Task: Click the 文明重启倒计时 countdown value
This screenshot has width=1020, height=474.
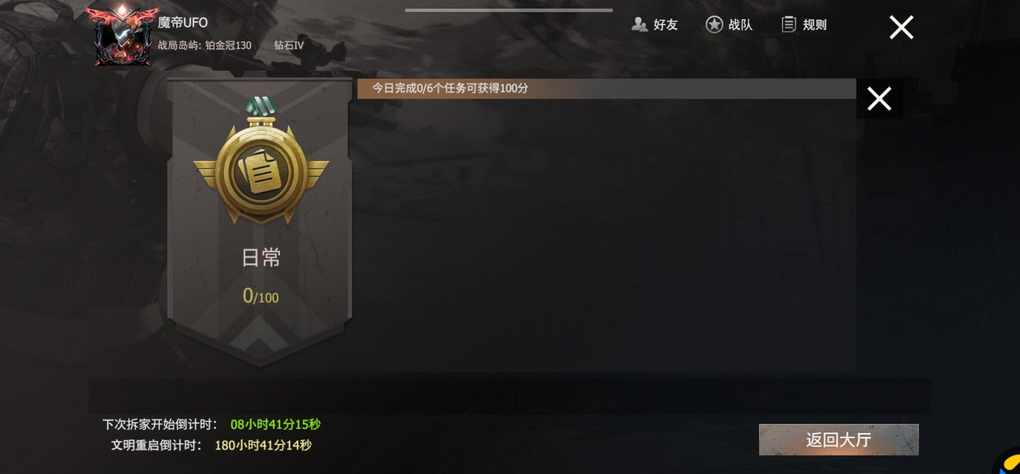Action: [x=263, y=445]
